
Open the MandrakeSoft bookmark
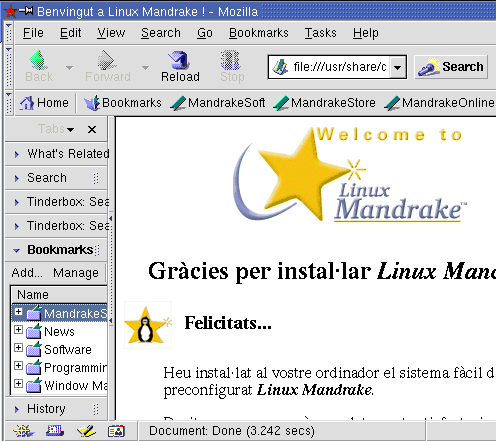218,103
